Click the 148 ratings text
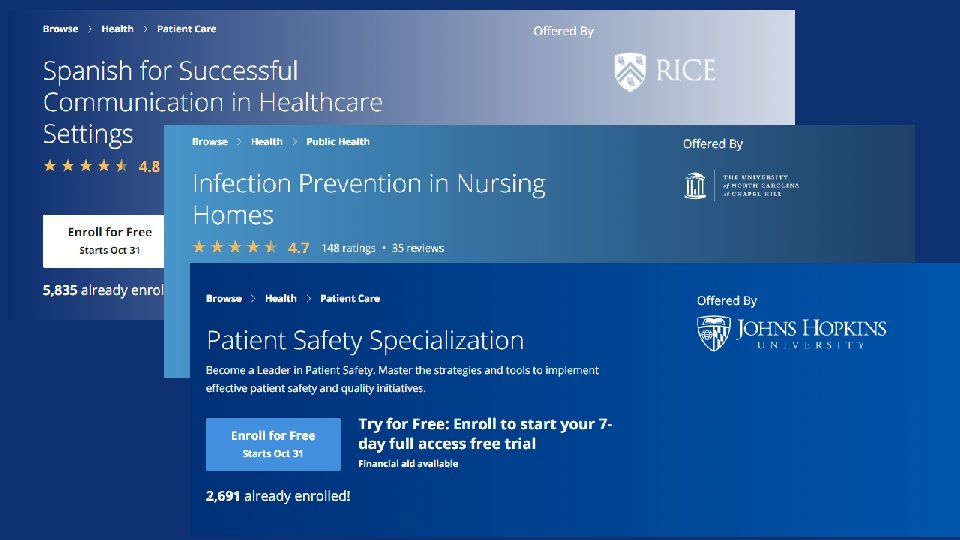The width and height of the screenshot is (960, 540). pos(349,248)
